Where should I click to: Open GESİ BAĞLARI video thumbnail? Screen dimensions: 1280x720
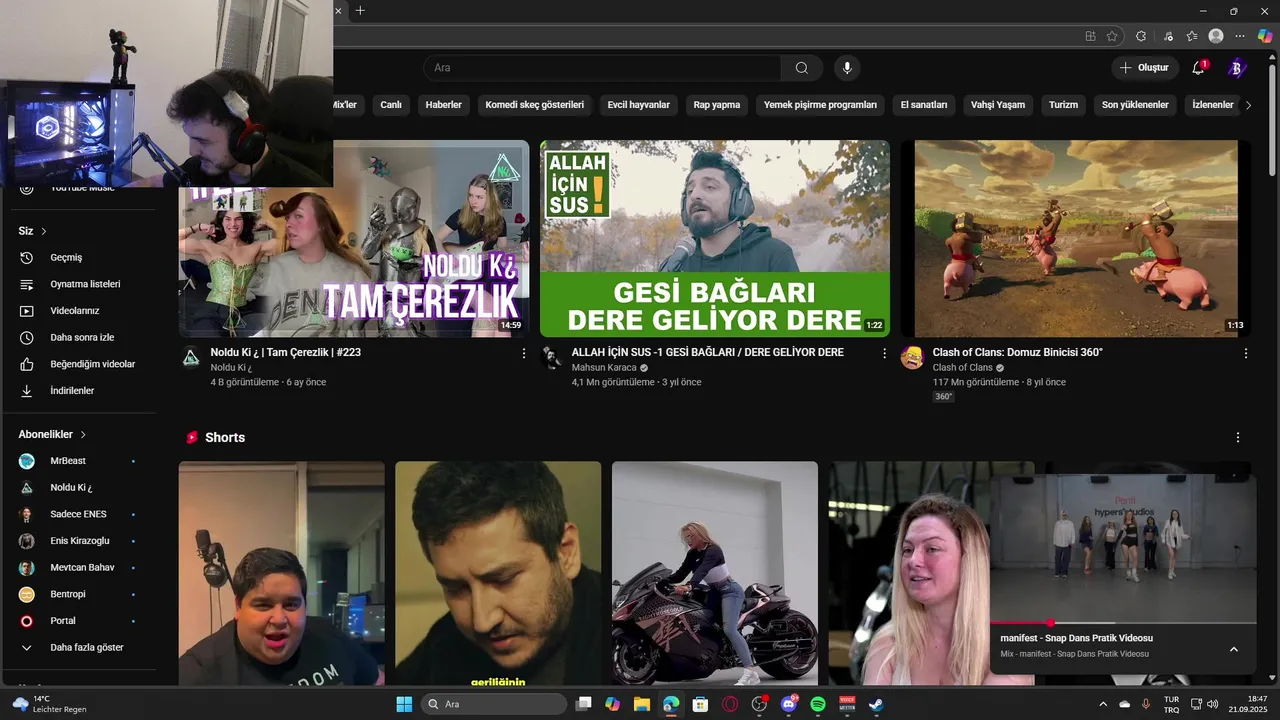[x=715, y=238]
